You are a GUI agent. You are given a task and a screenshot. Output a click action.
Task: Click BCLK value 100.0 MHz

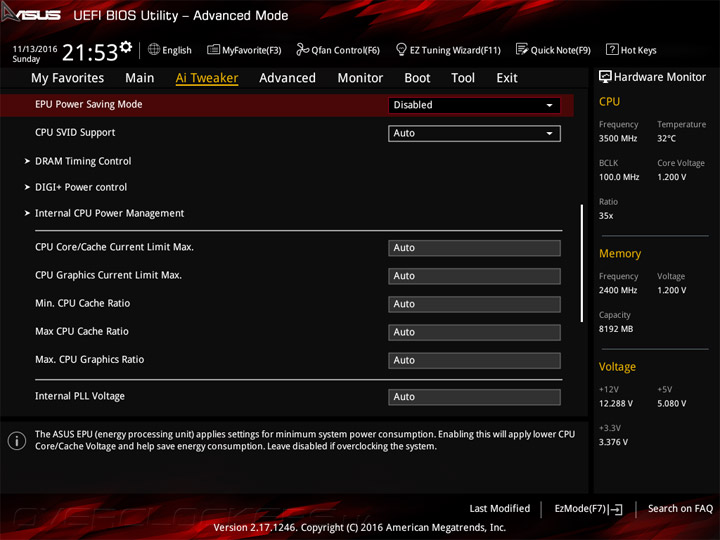pyautogui.click(x=619, y=177)
